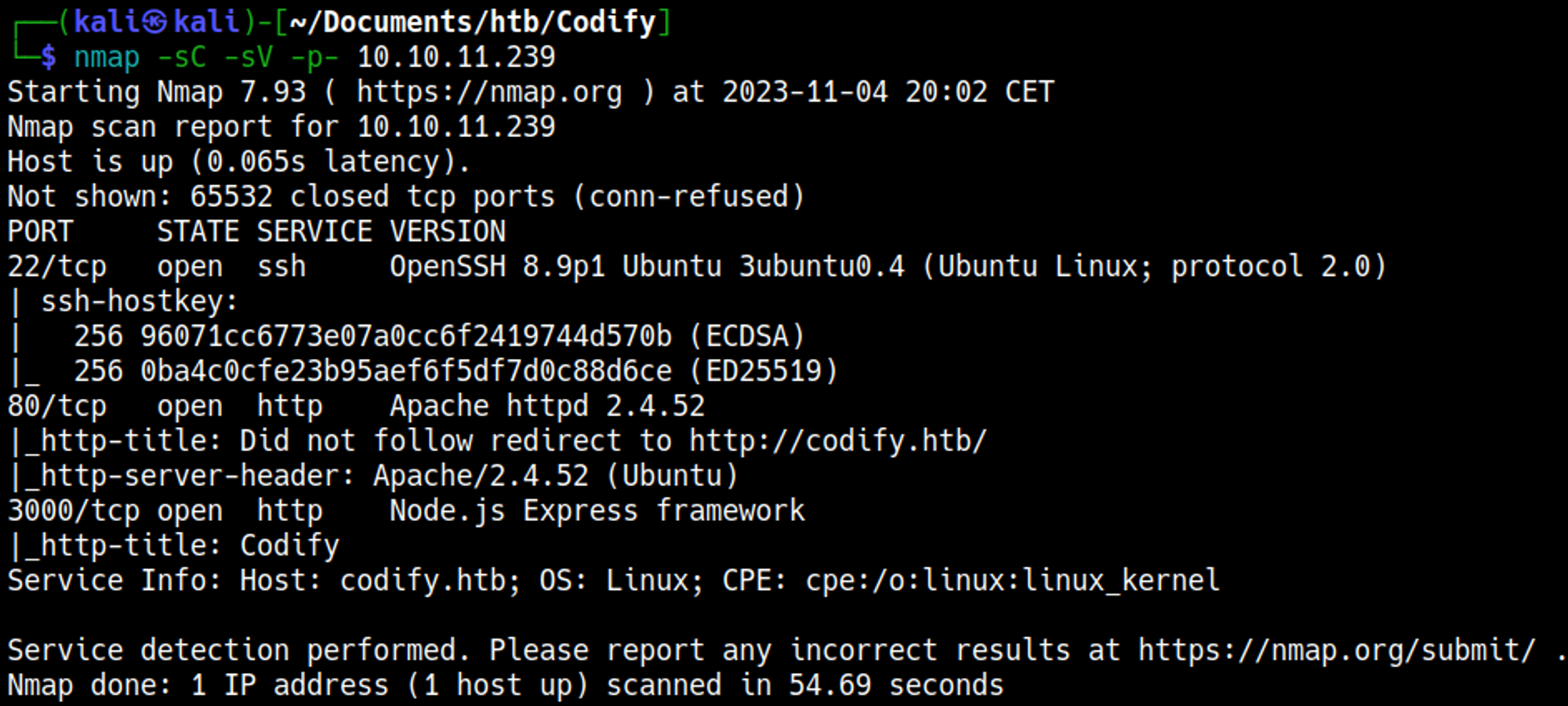Click the cpe:/o:linux:linux_kernel string

point(1012,581)
